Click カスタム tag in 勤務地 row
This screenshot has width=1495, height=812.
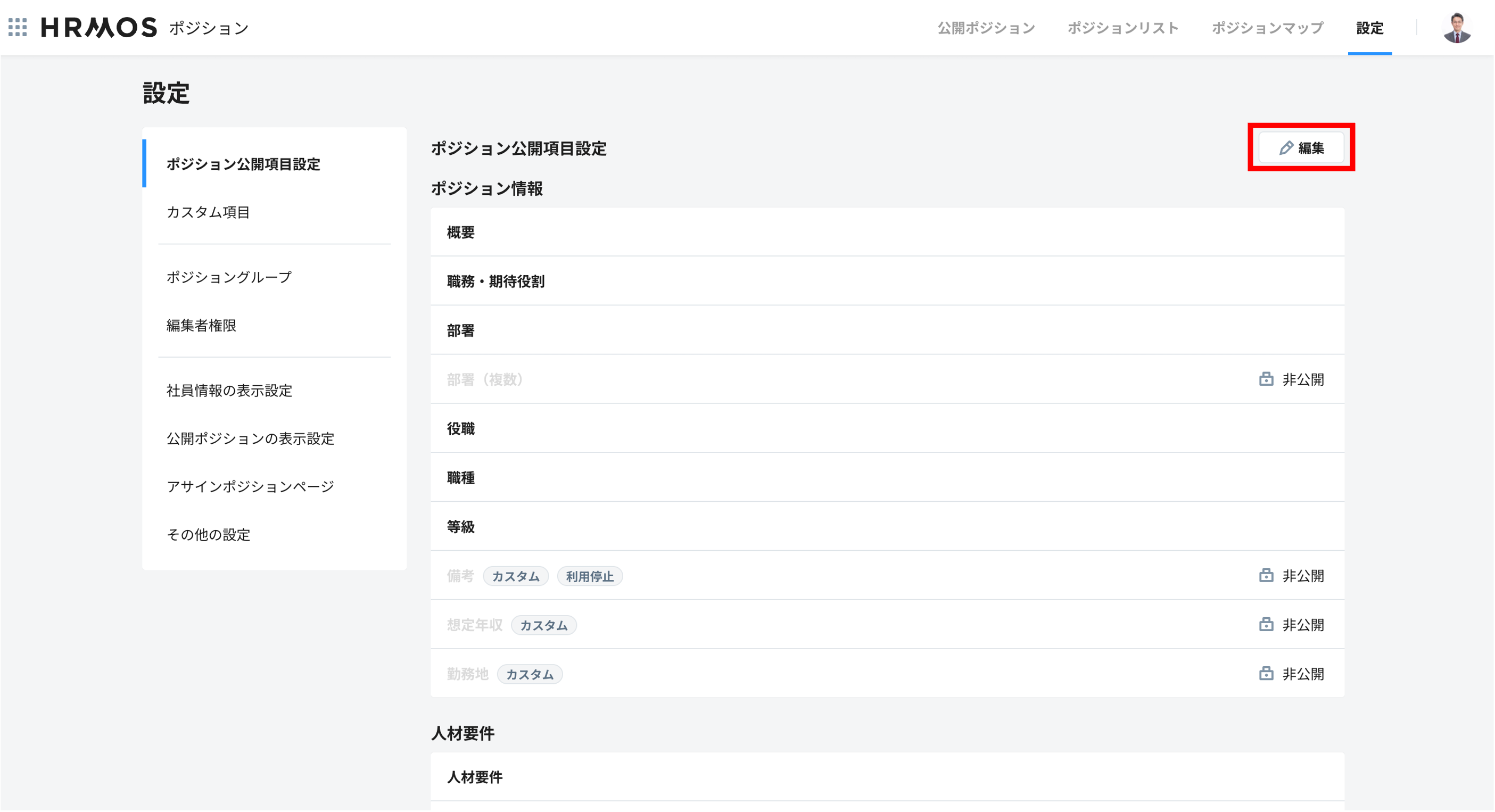click(x=530, y=675)
